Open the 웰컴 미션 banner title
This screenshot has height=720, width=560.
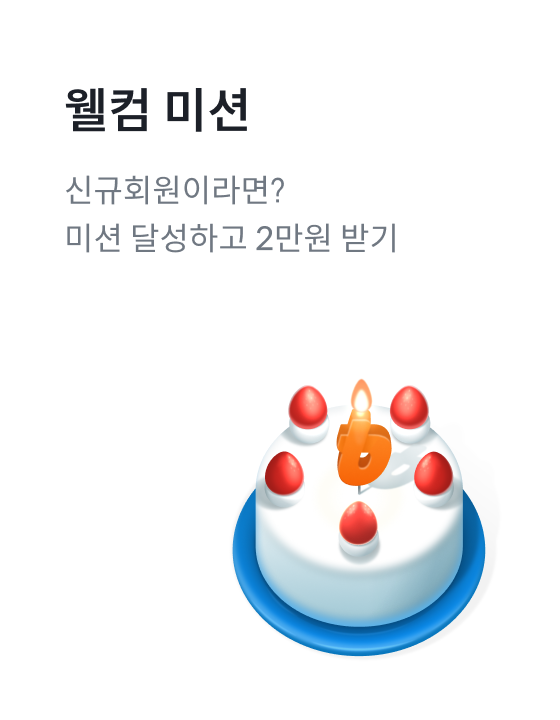[x=157, y=110]
